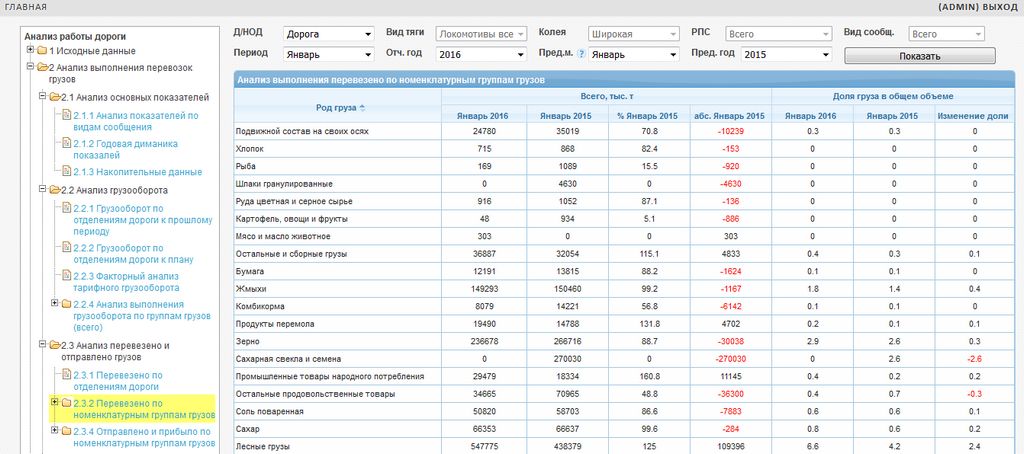Click the folder icon of 2.2.4 Анализ выполнения грузооборота
This screenshot has height=454, width=1024.
pyautogui.click(x=66, y=304)
